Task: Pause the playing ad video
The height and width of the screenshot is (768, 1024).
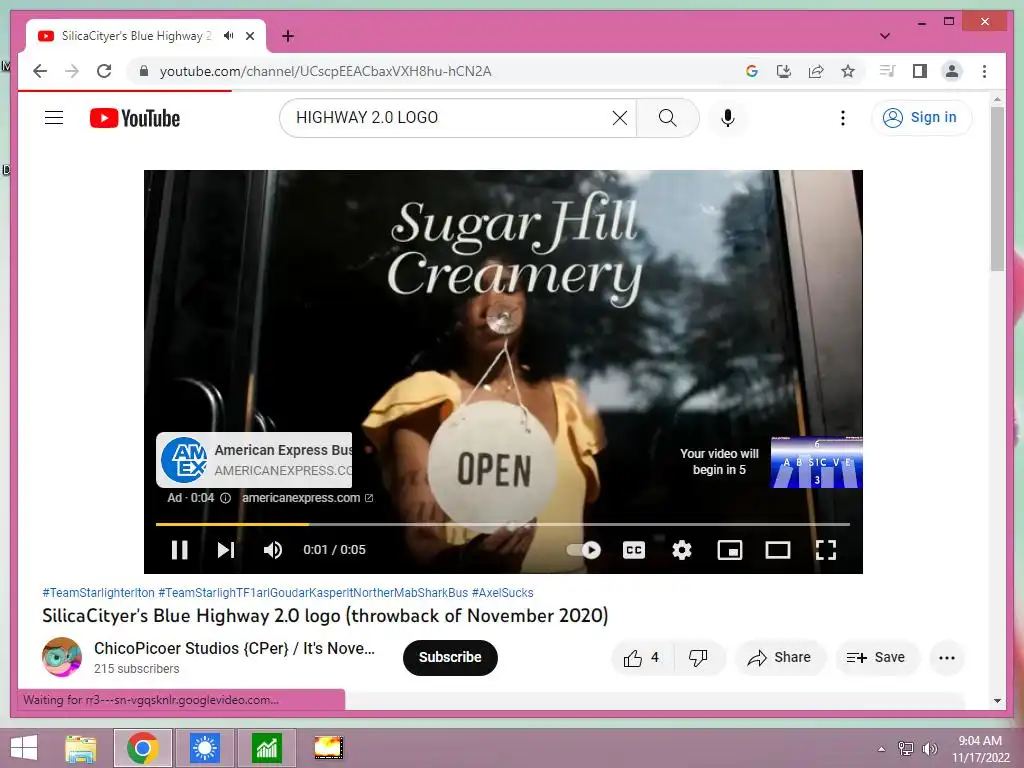Action: [180, 550]
